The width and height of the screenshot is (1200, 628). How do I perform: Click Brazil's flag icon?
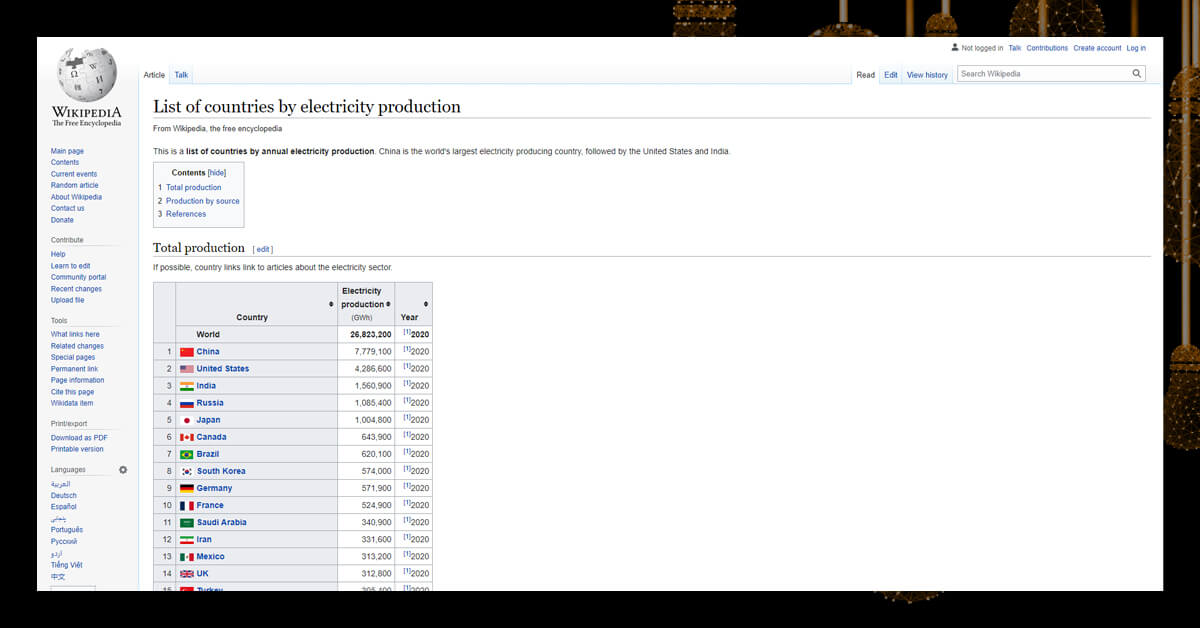pos(187,454)
